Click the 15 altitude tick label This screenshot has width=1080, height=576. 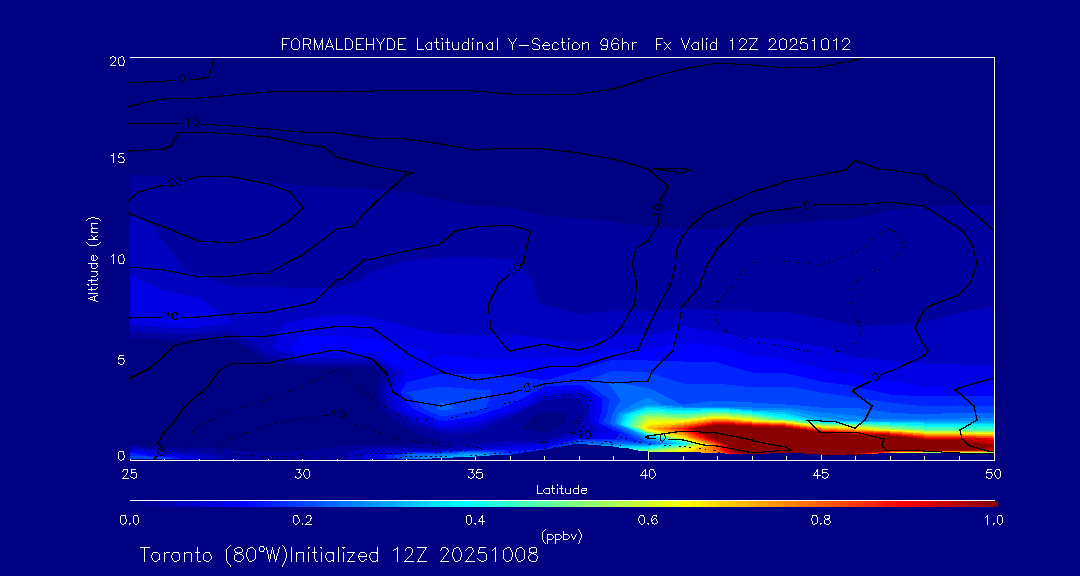click(x=115, y=159)
